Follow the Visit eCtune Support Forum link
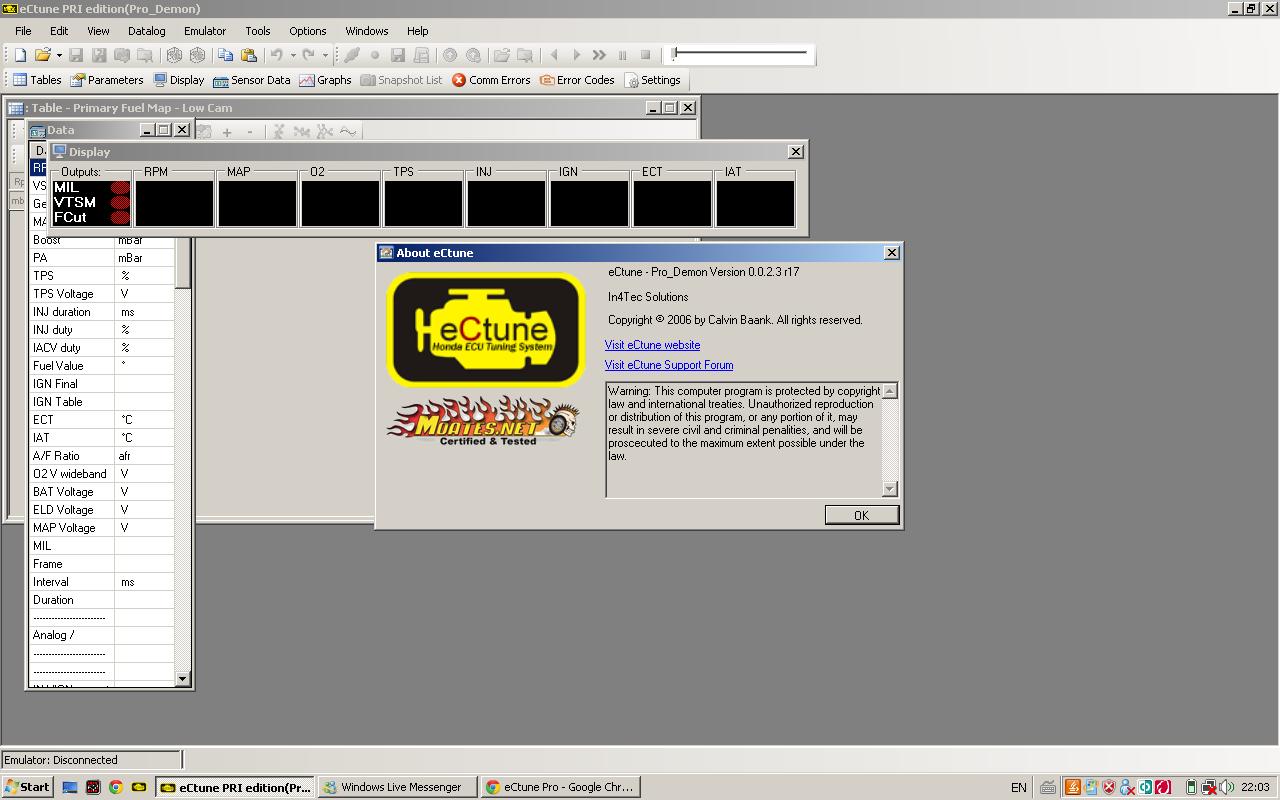1280x800 pixels. [669, 365]
